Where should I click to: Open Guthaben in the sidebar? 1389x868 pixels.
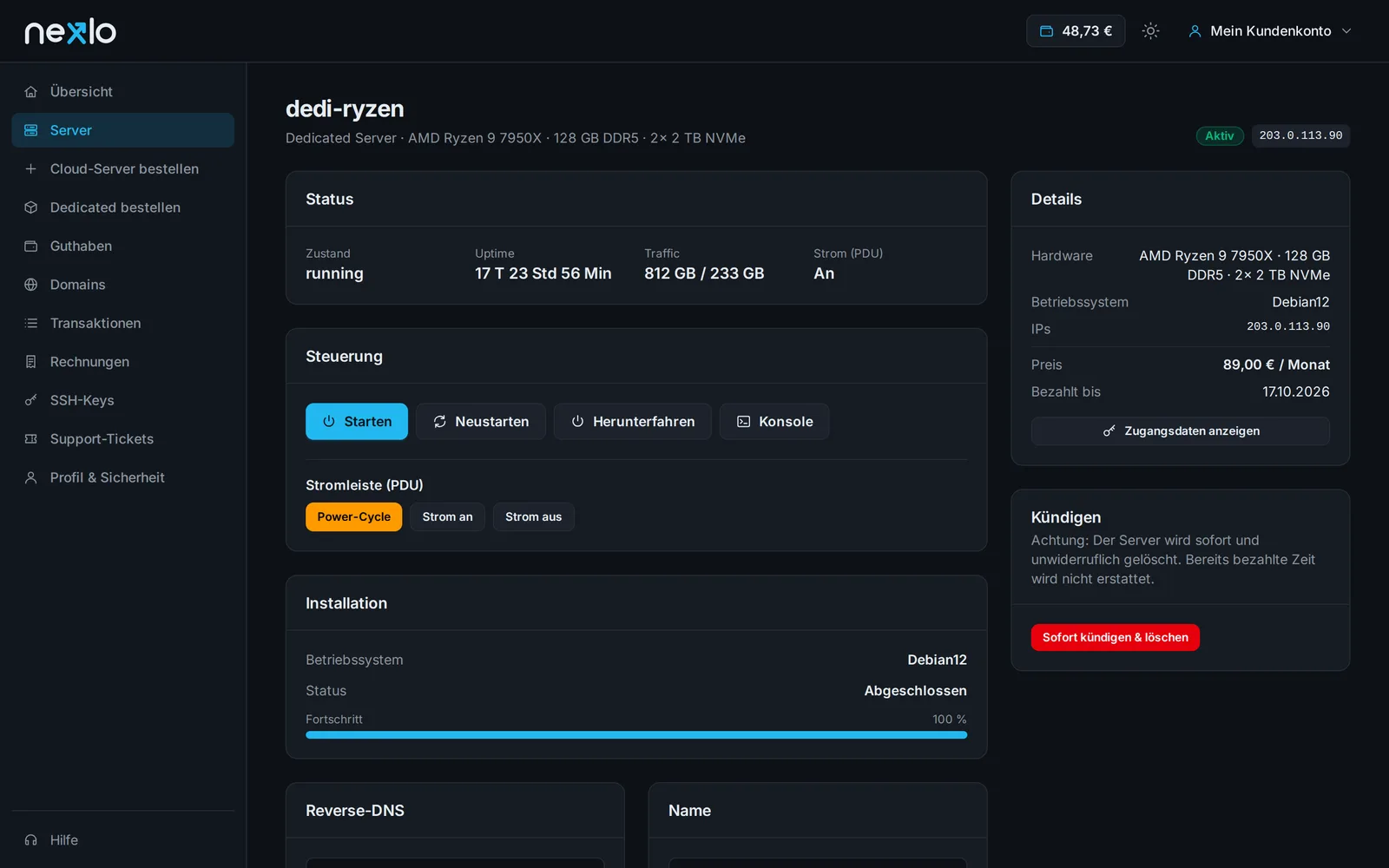123,247
